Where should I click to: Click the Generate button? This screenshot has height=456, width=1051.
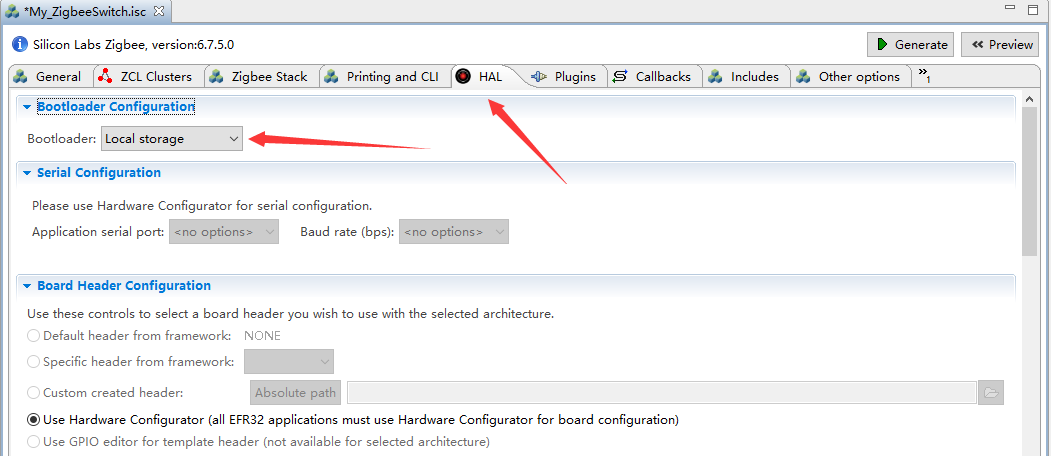[911, 45]
